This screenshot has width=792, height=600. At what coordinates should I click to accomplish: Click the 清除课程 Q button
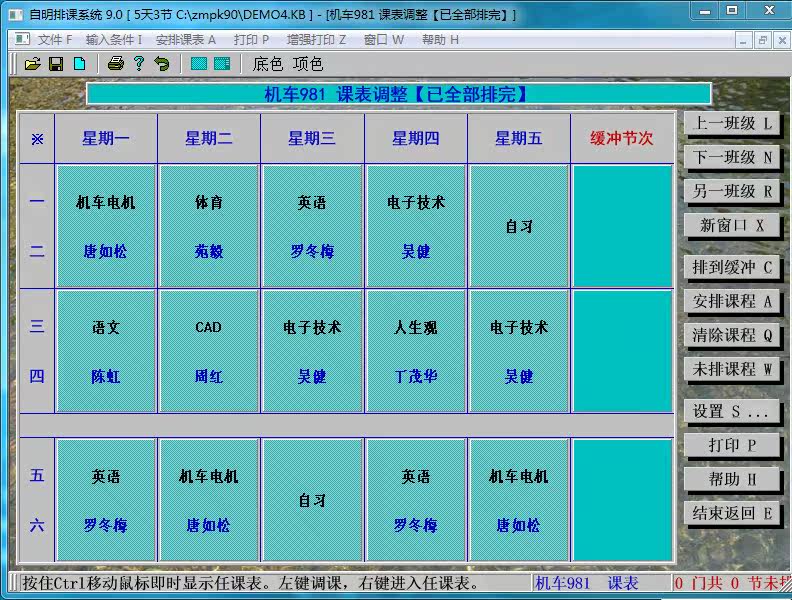pyautogui.click(x=732, y=335)
